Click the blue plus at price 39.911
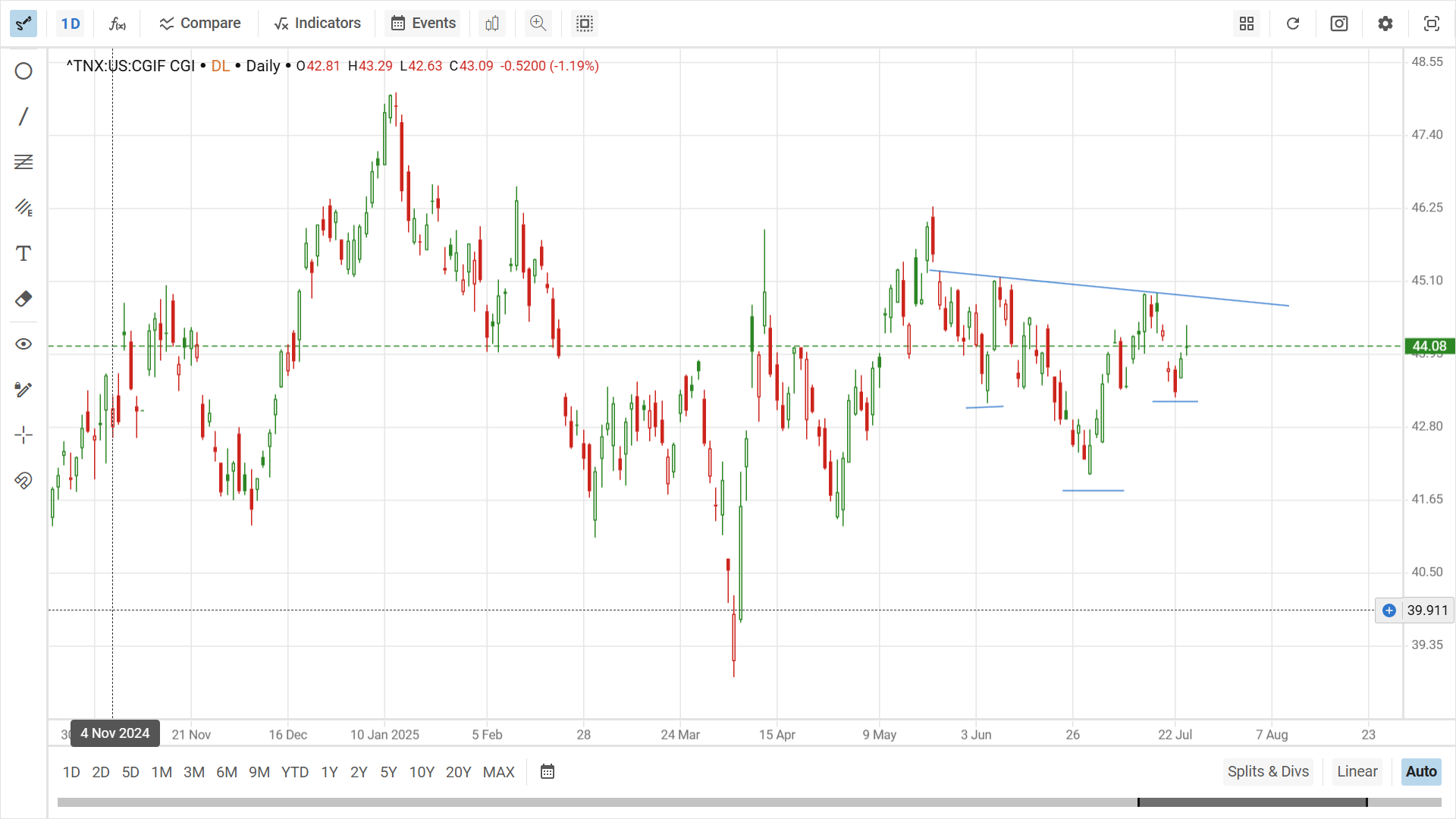The image size is (1456, 819). coord(1389,610)
